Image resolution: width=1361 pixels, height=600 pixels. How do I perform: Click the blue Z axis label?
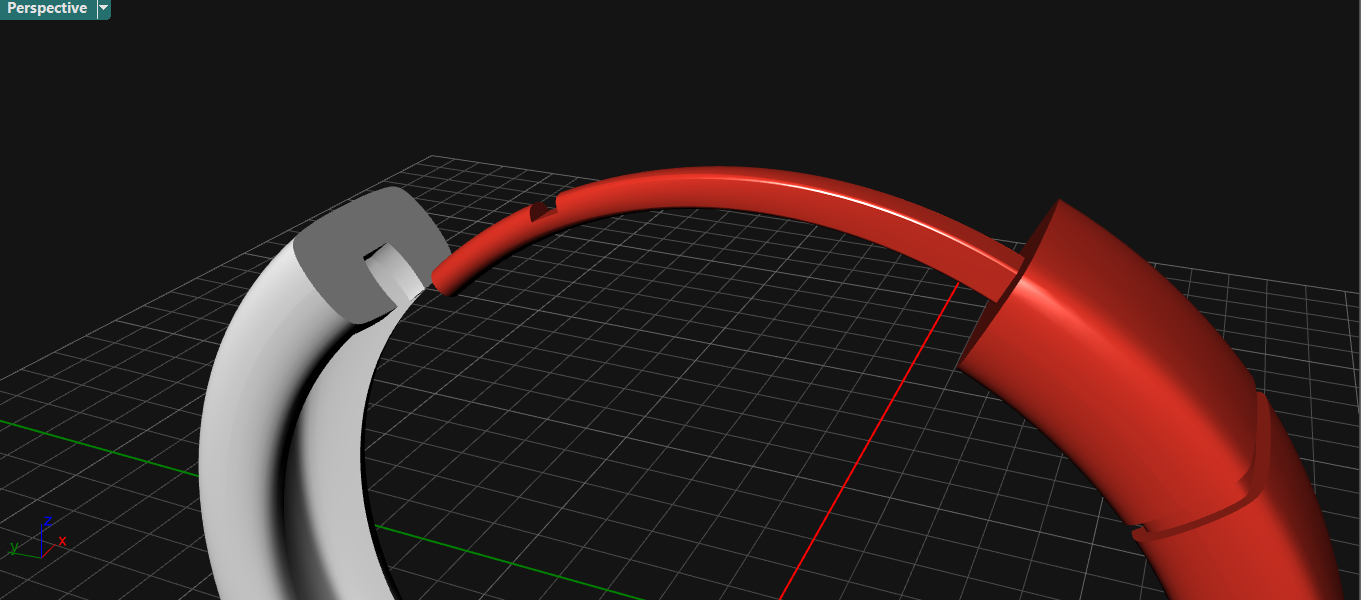[x=48, y=521]
